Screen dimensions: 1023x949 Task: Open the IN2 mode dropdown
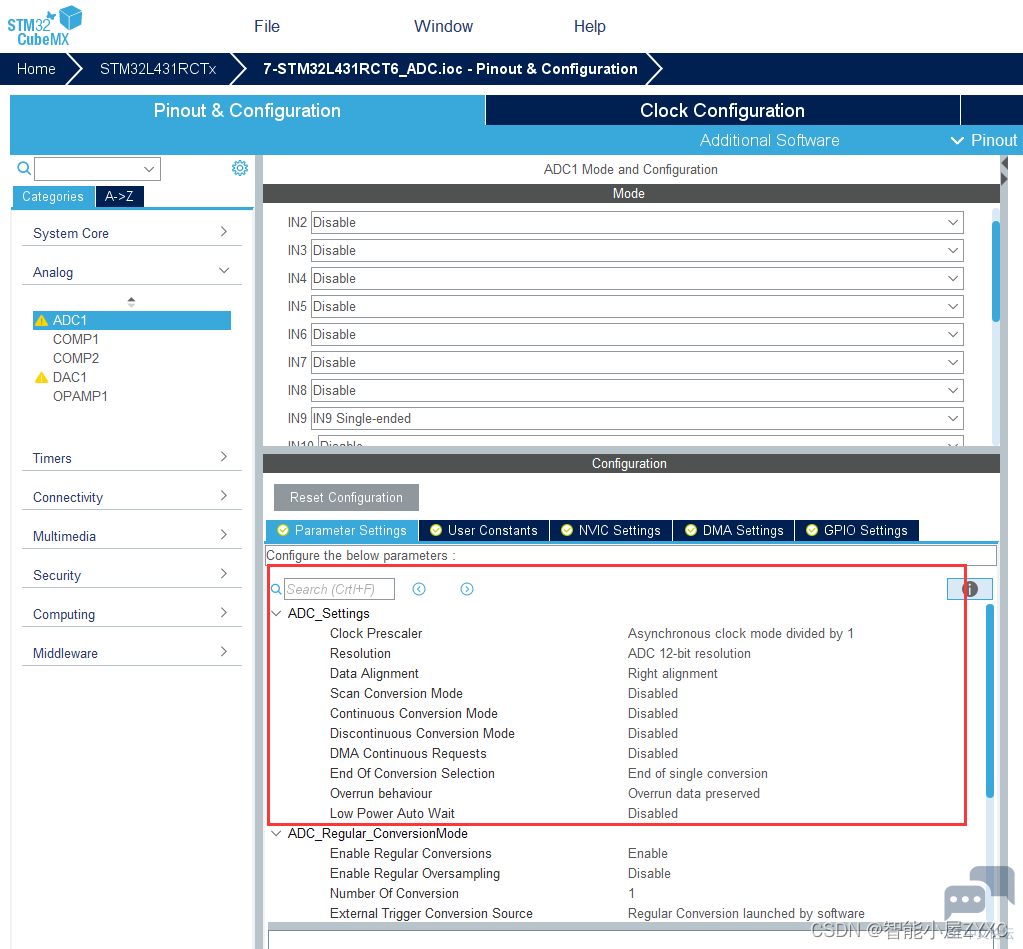click(x=637, y=222)
